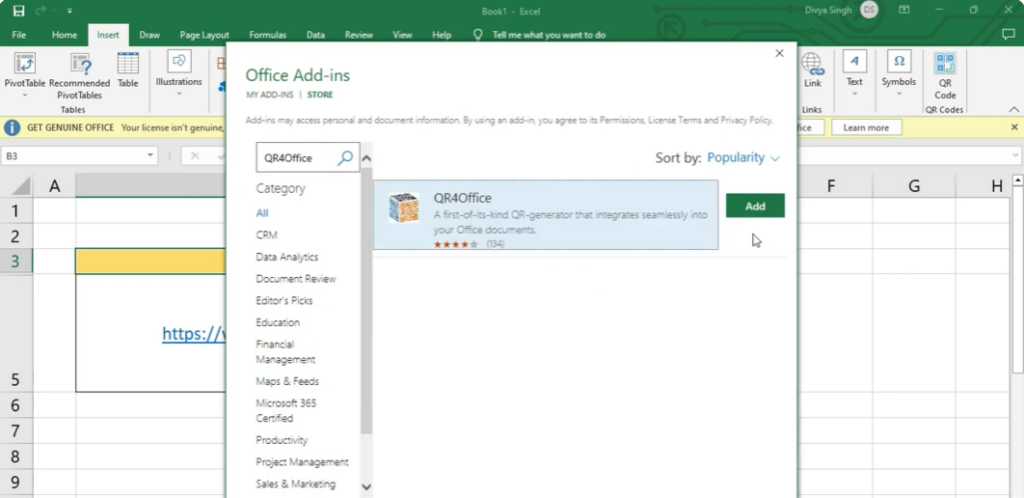Switch to MY ADD-INS tab
This screenshot has width=1024, height=498.
(x=270, y=95)
